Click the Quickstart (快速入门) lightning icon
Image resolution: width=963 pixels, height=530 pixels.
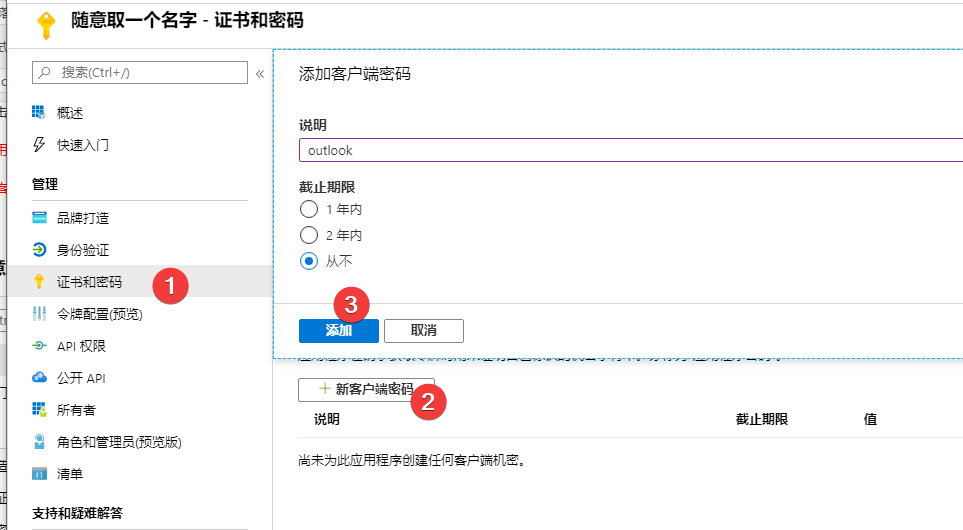tap(39, 145)
